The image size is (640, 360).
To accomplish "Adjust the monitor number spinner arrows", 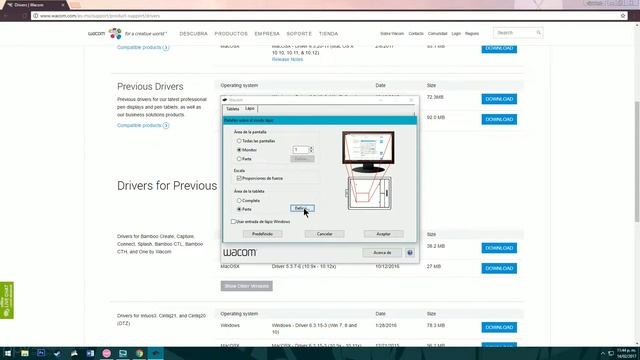I will tap(311, 150).
